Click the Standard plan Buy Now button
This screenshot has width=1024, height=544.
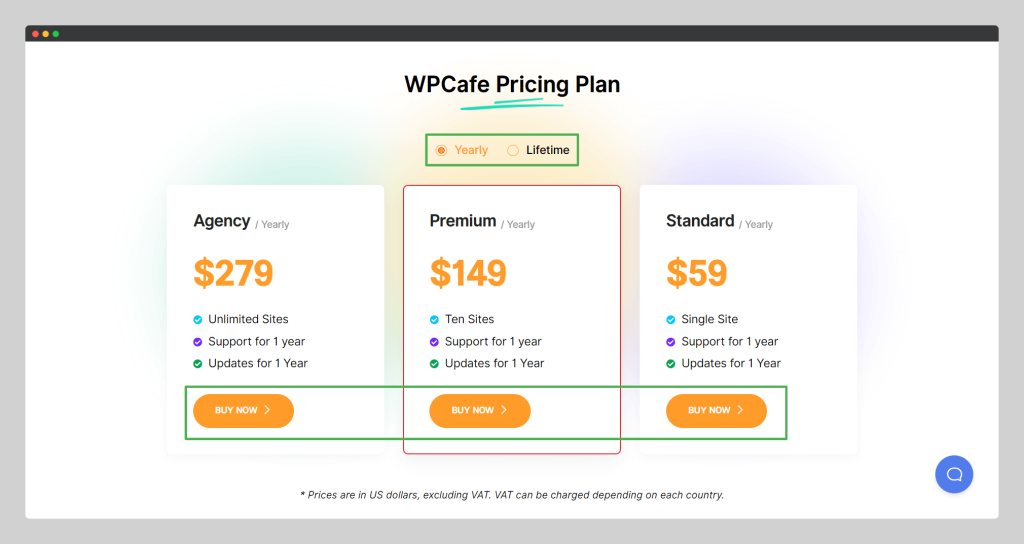[716, 411]
